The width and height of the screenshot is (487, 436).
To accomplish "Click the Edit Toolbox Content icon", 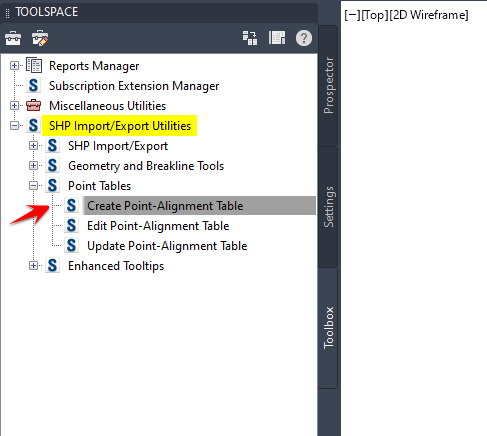I will point(40,38).
